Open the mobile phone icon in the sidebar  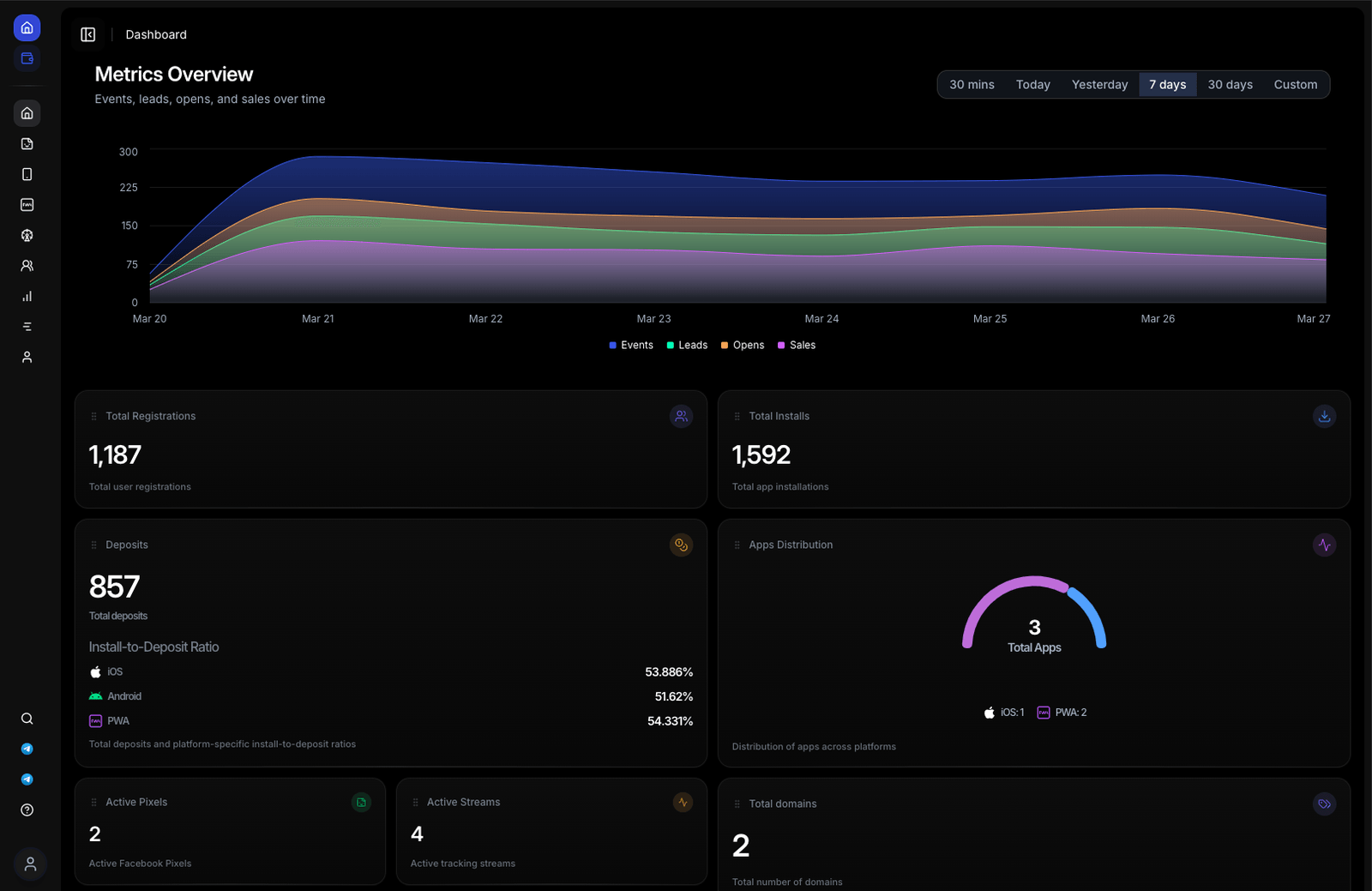27,175
